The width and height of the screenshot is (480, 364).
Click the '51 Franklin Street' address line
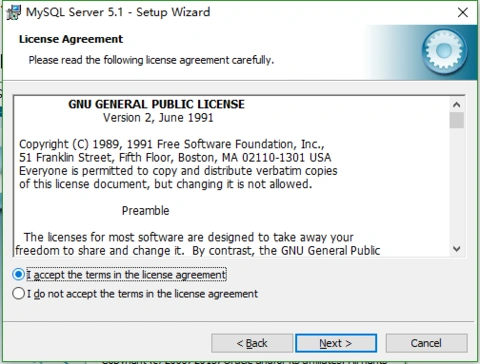[175, 157]
